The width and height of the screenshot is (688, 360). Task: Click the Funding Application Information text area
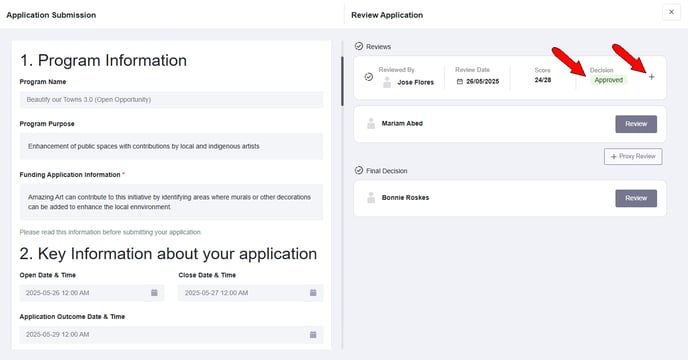coord(171,202)
